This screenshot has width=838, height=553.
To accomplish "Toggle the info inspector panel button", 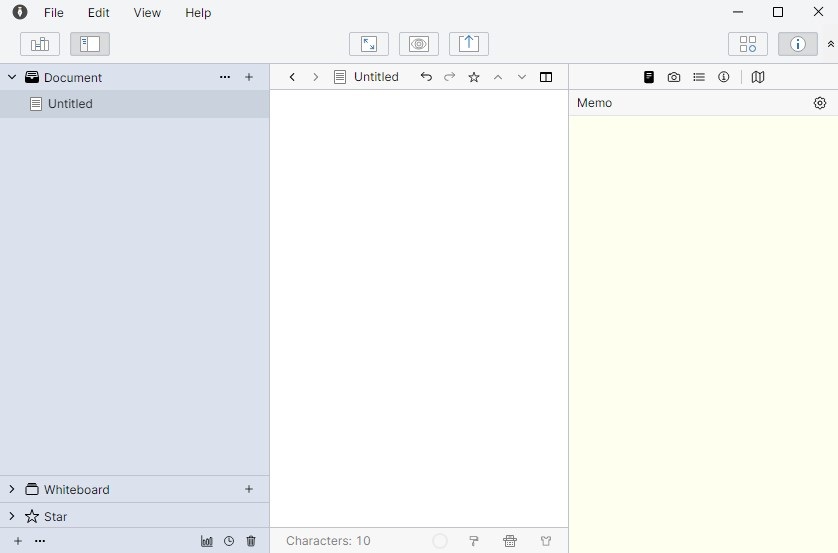I will pos(797,44).
